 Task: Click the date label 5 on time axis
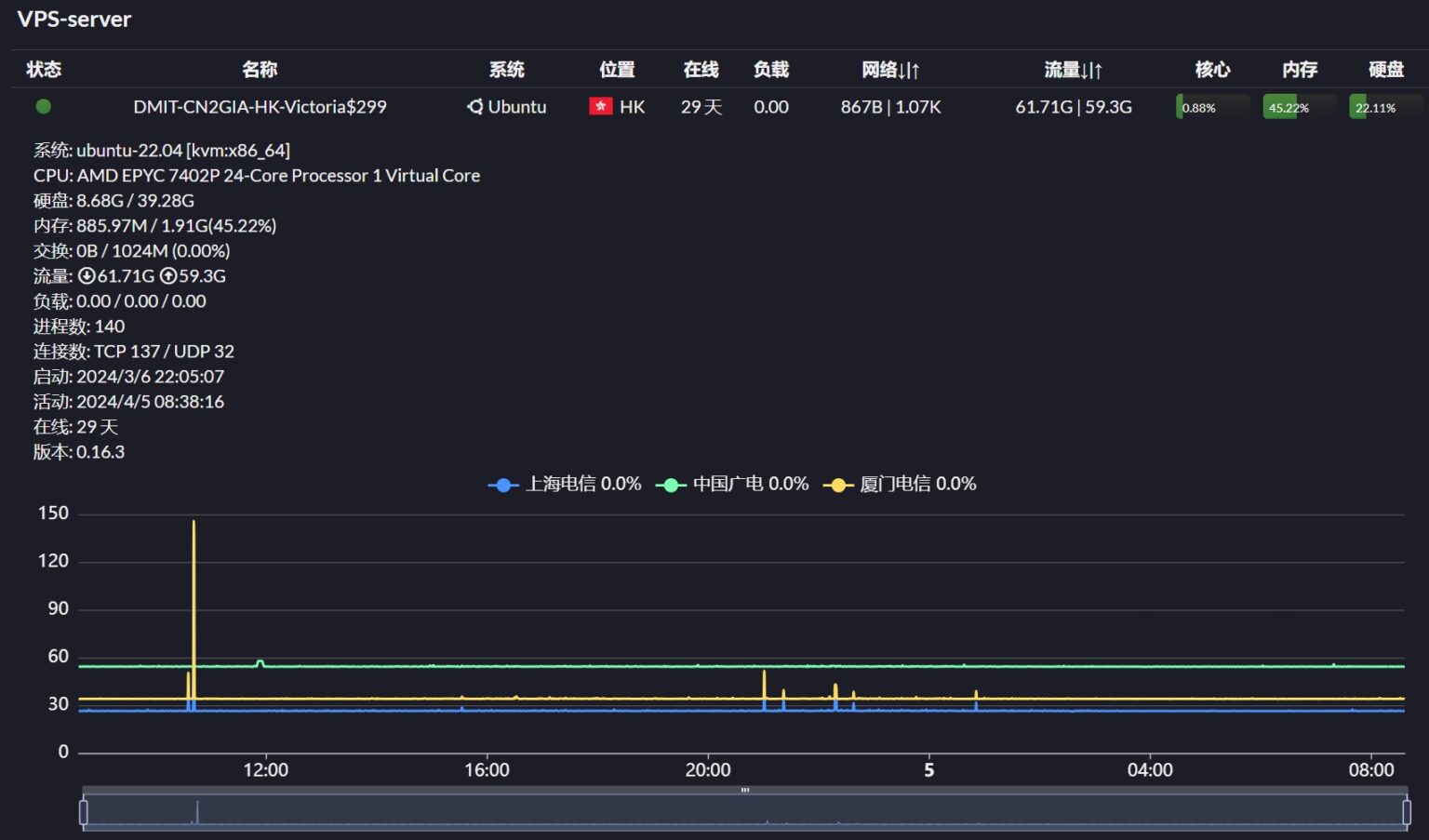click(928, 770)
